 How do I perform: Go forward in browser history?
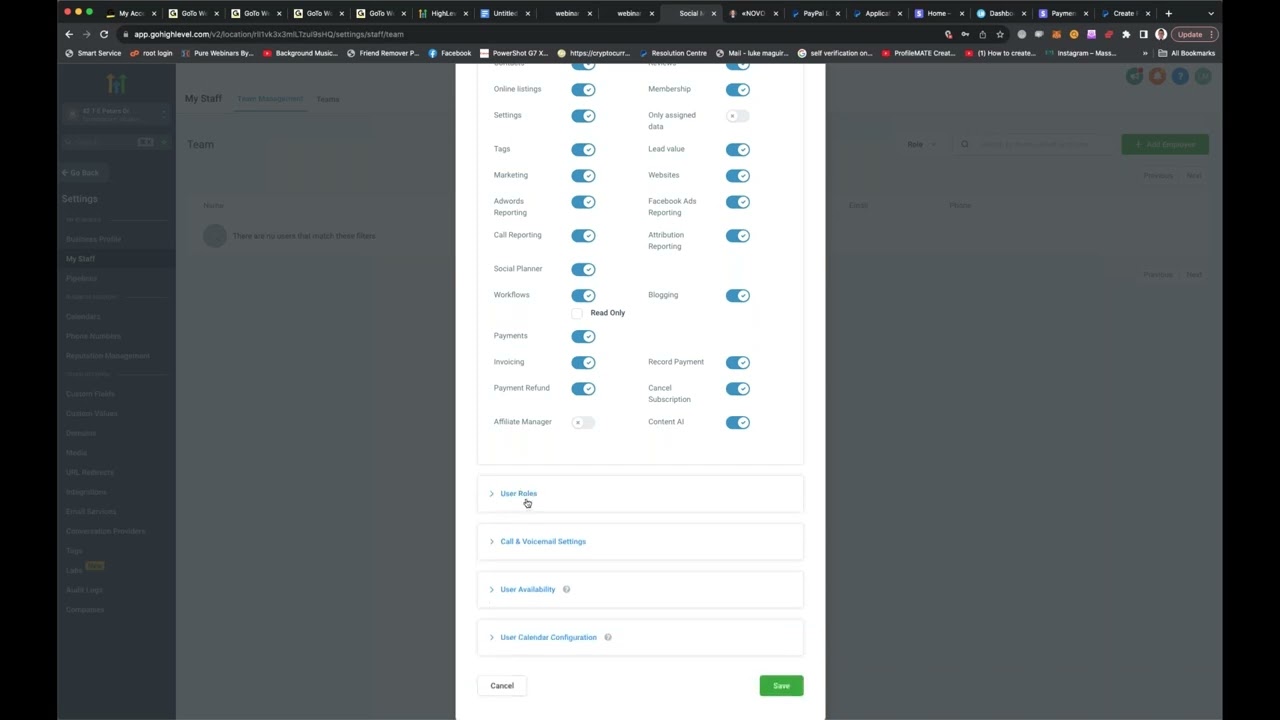coord(86,34)
